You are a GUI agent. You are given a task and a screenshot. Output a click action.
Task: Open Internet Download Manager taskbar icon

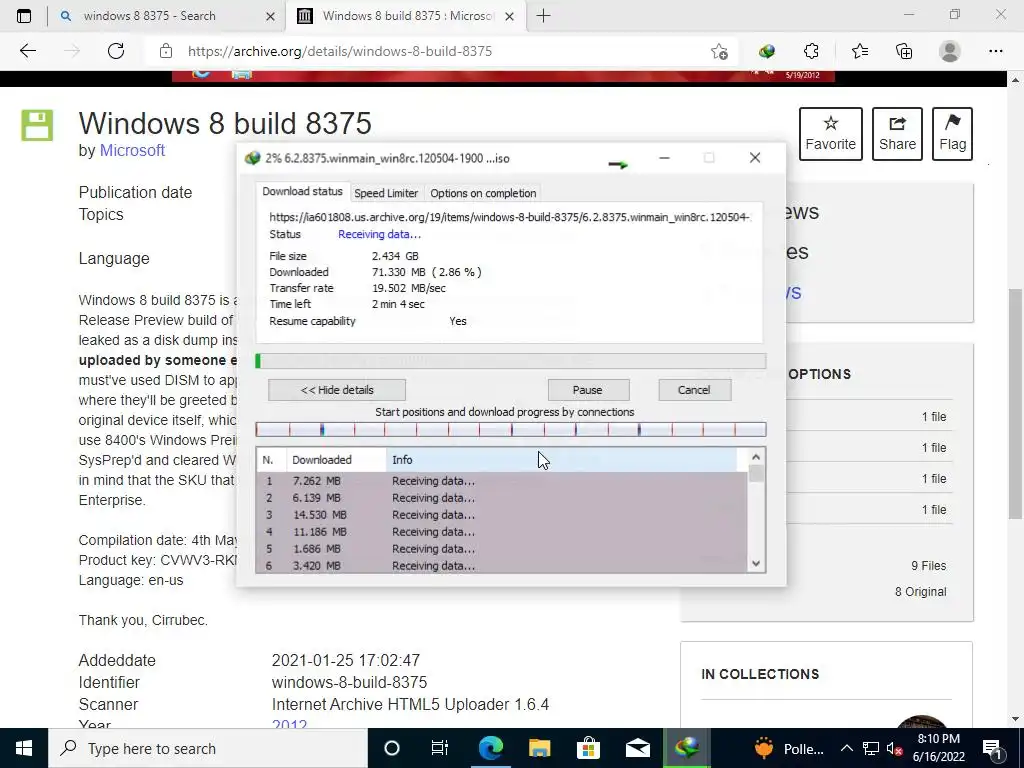(686, 748)
